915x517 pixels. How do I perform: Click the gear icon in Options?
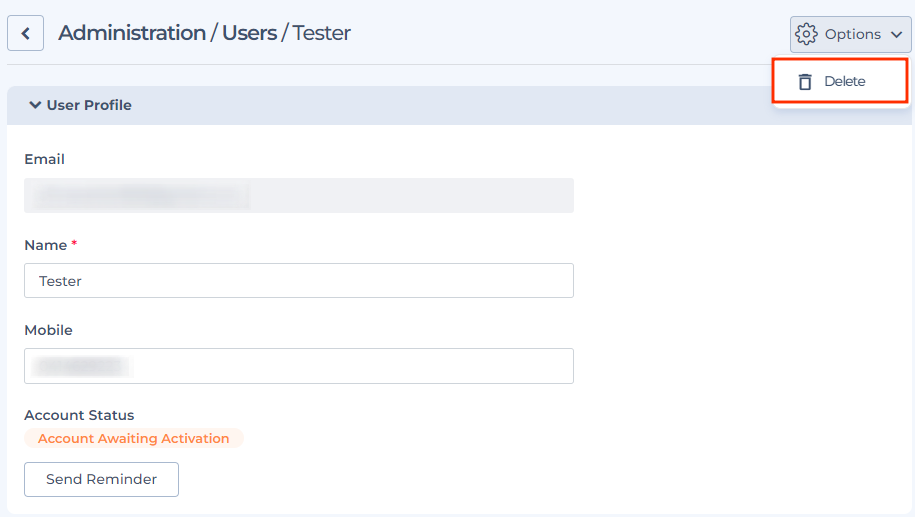point(806,34)
